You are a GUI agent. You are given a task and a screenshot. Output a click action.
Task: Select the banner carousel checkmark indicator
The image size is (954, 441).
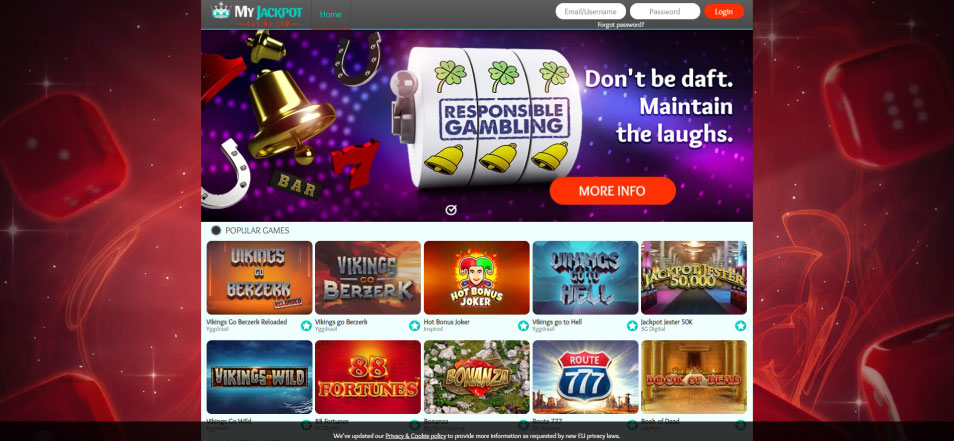pyautogui.click(x=451, y=210)
